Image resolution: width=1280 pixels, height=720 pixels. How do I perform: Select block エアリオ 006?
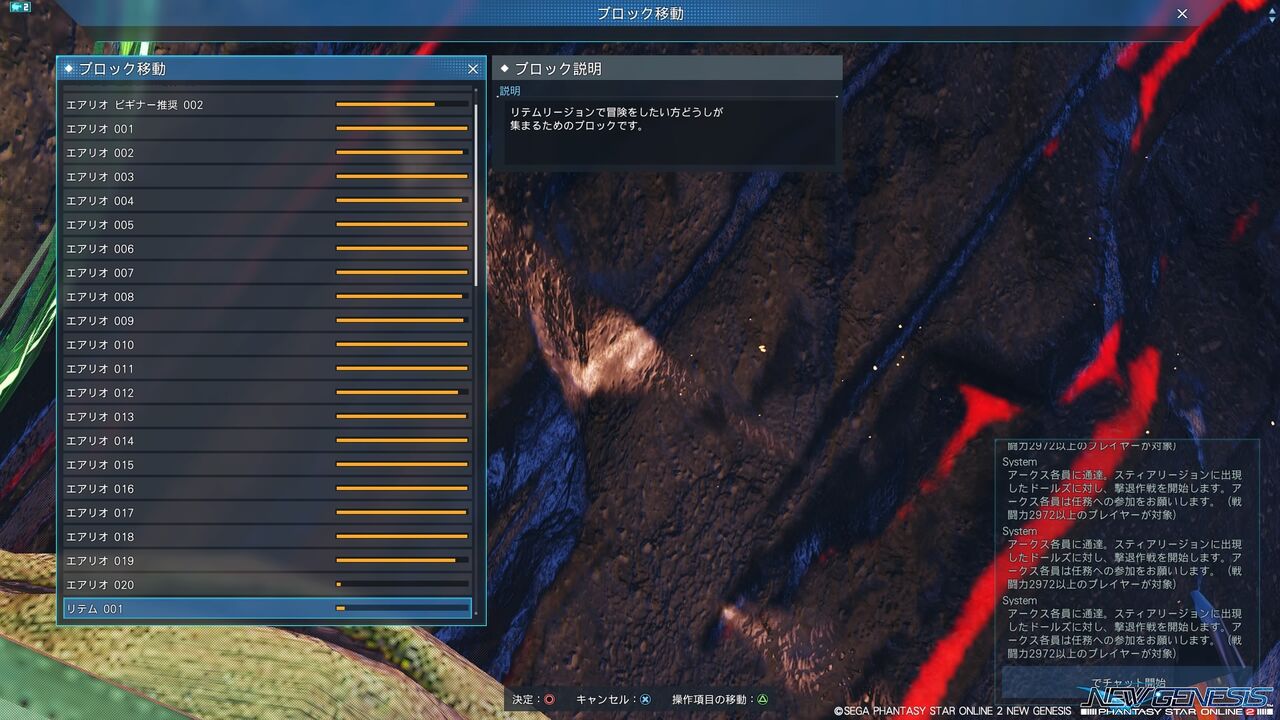[266, 248]
